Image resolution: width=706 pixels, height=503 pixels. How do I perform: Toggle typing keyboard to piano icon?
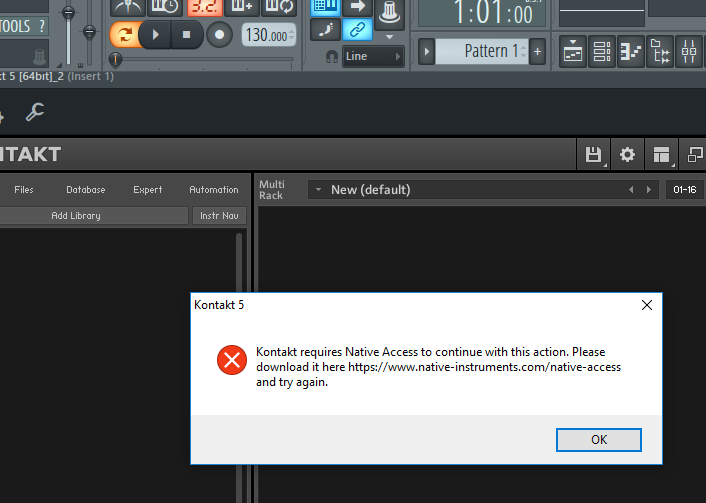[325, 6]
